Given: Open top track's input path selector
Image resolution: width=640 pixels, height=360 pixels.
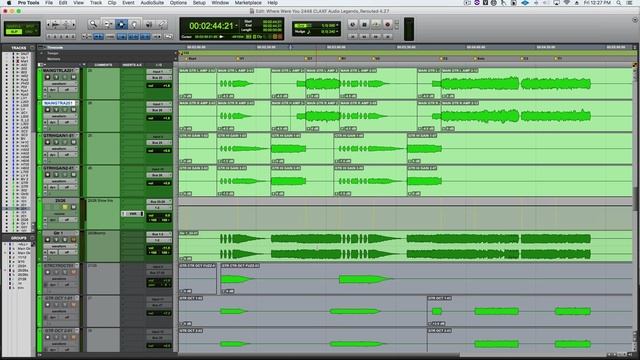Looking at the screenshot, I should tap(158, 71).
